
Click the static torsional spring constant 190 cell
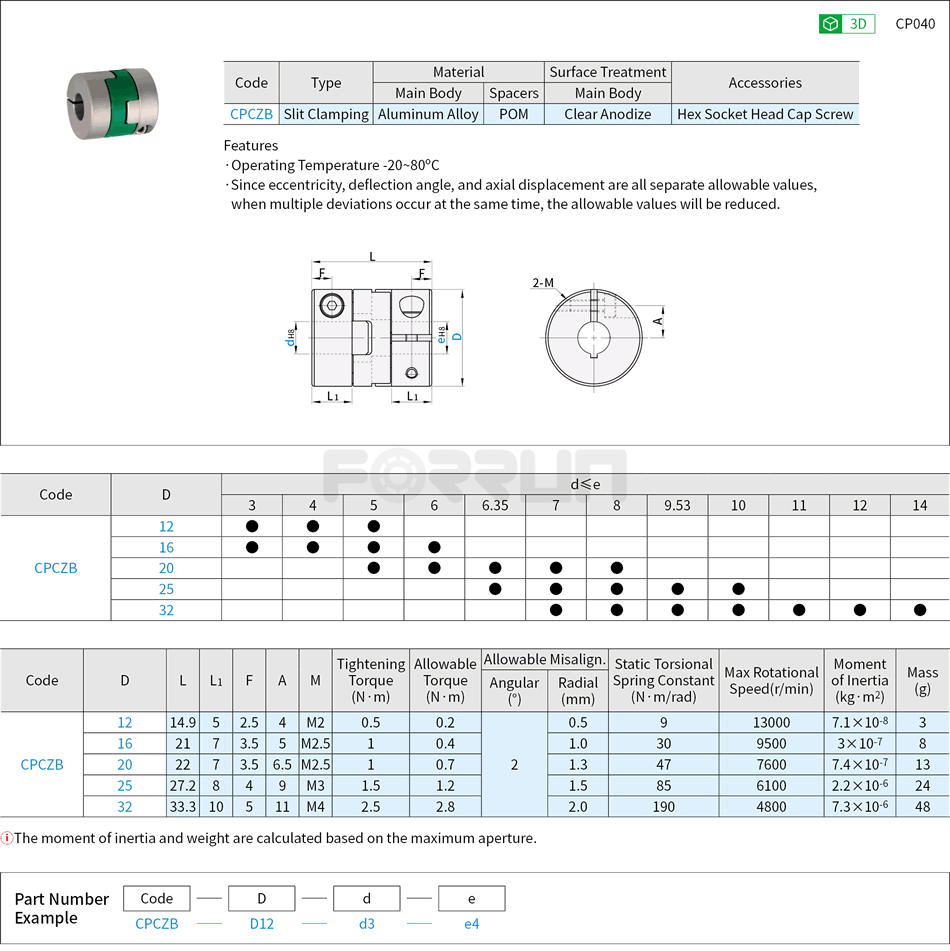(x=664, y=807)
